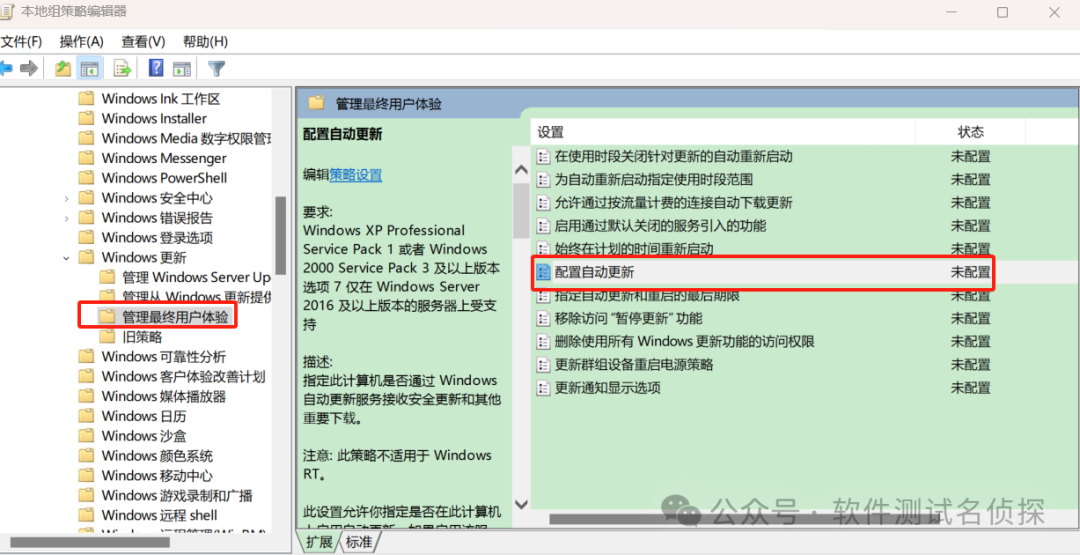Select Windows 客户体验改善计划 folder
The image size is (1080, 555).
(x=172, y=377)
